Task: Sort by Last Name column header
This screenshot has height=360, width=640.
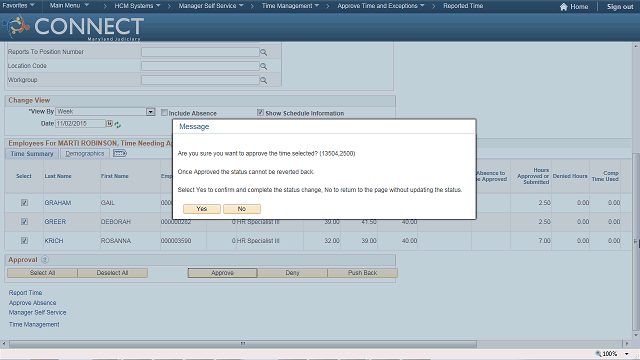Action: (x=58, y=176)
